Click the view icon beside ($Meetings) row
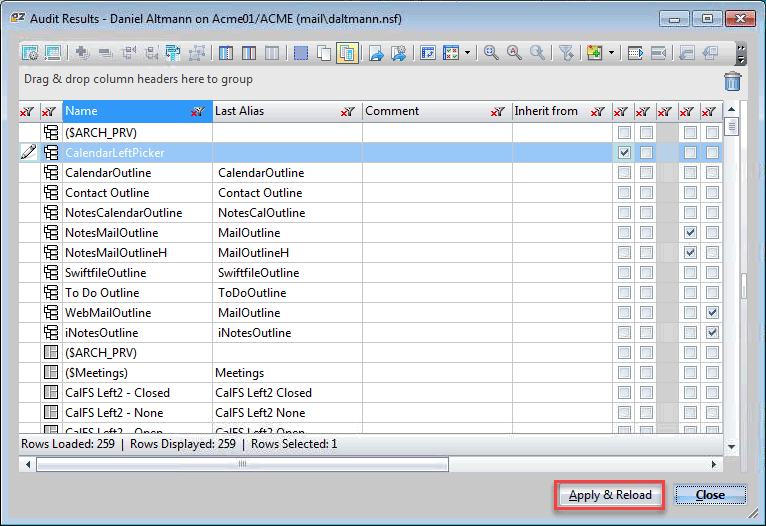 point(51,373)
